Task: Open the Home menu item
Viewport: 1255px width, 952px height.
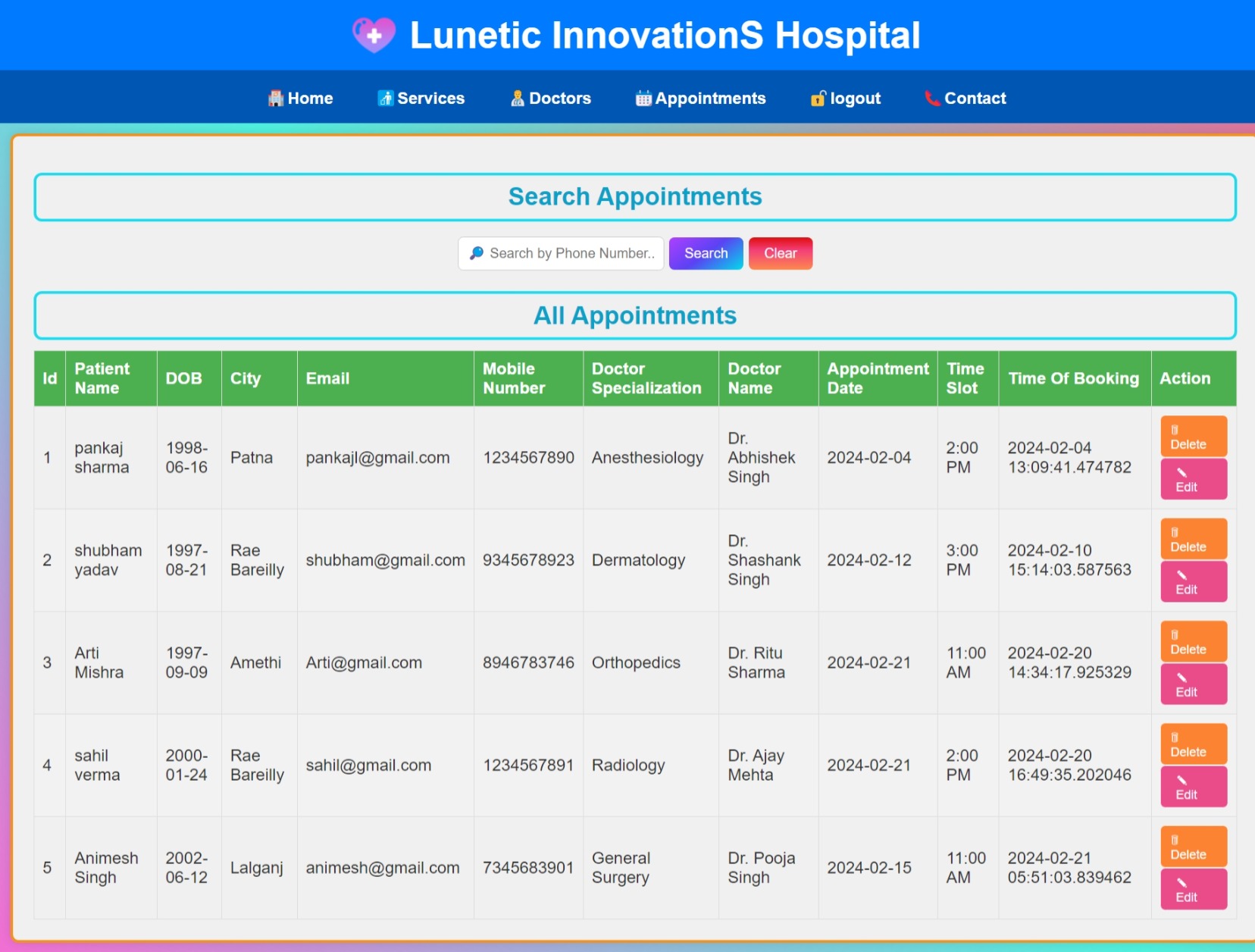Action: (x=301, y=99)
